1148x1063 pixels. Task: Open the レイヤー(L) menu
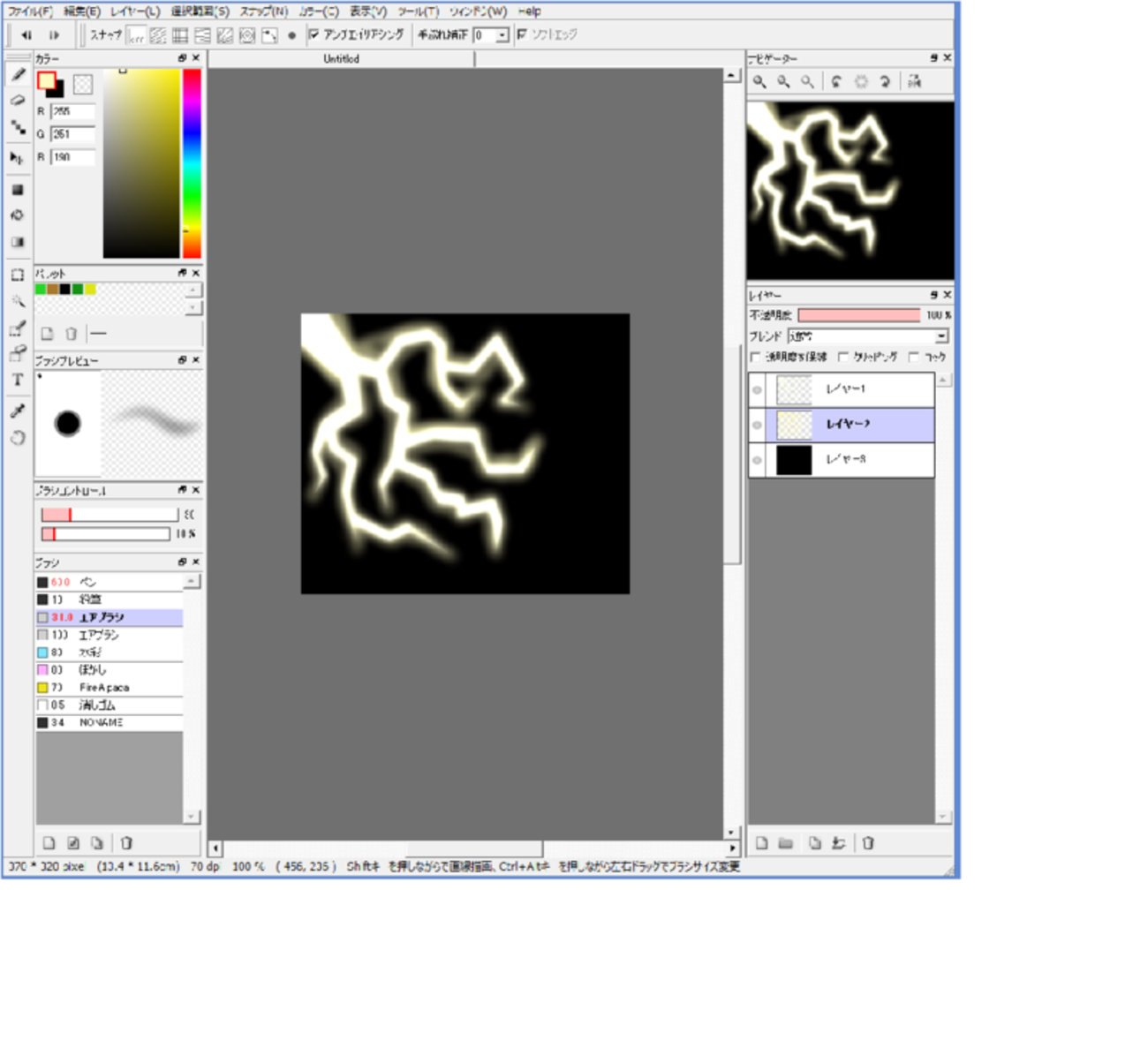[135, 11]
